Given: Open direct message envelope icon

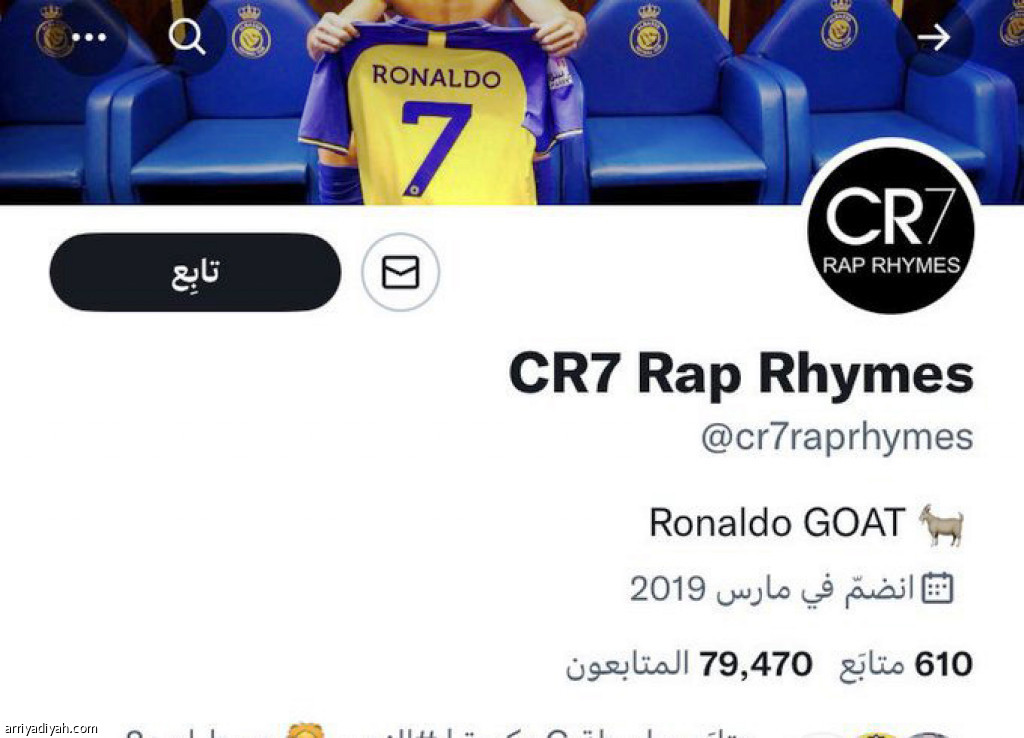Looking at the screenshot, I should click(x=400, y=272).
